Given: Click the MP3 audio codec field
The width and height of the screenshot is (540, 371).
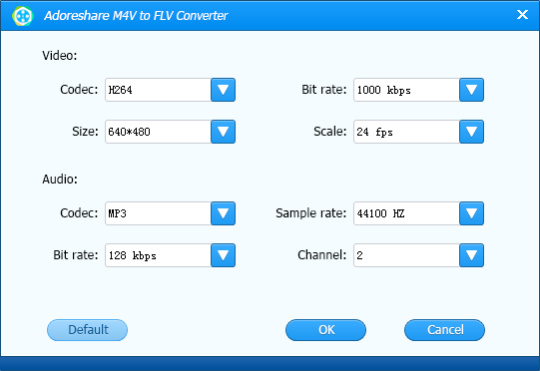Looking at the screenshot, I should tap(158, 213).
